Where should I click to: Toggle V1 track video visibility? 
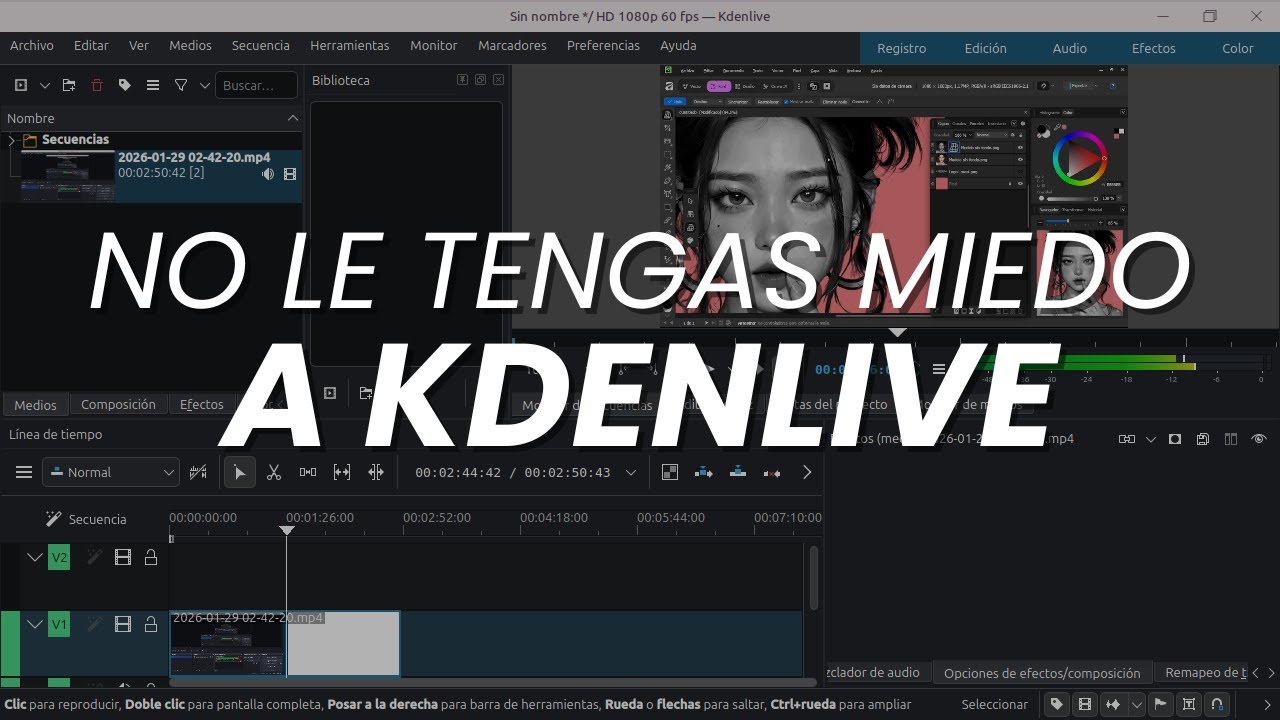click(x=123, y=624)
